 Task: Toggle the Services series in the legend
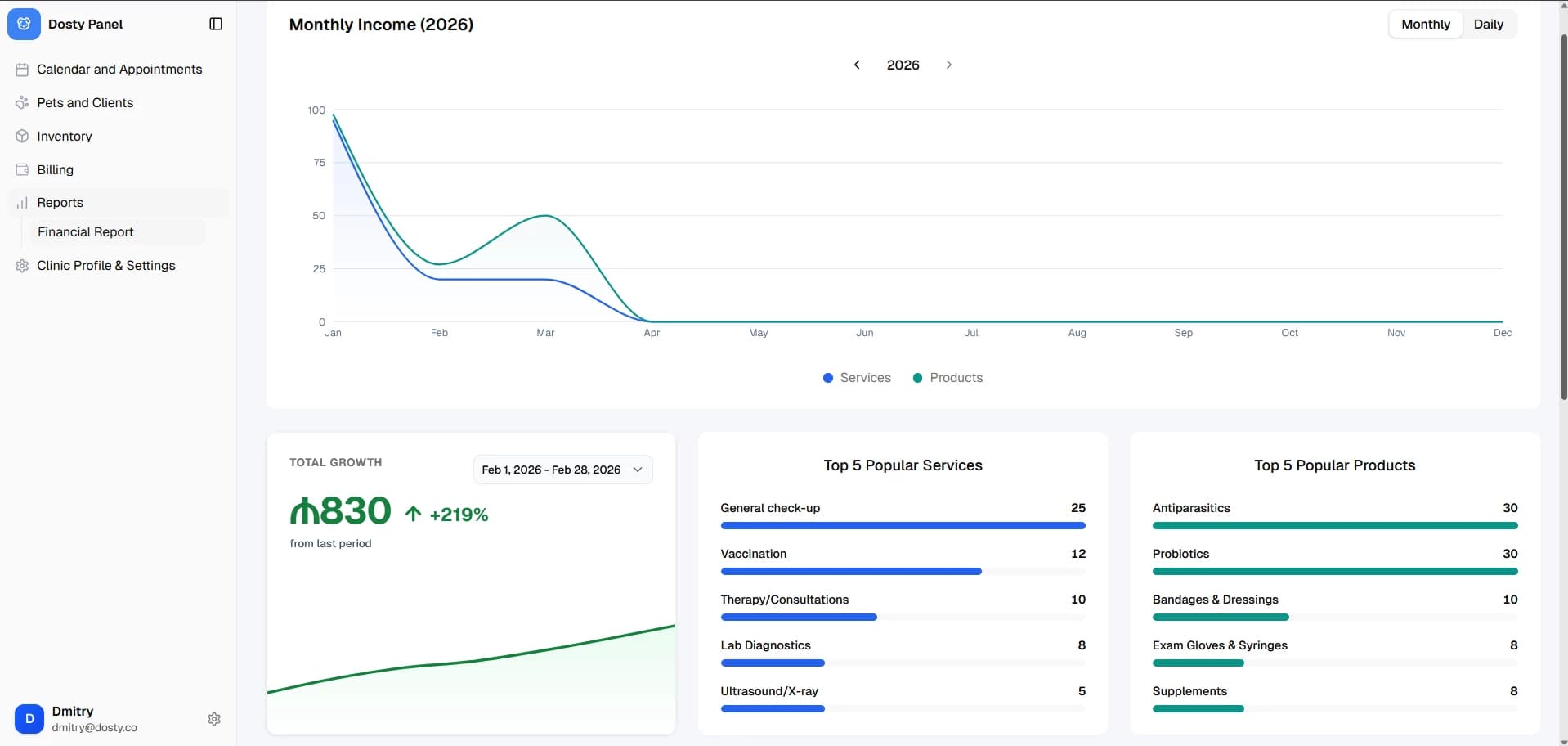857,377
